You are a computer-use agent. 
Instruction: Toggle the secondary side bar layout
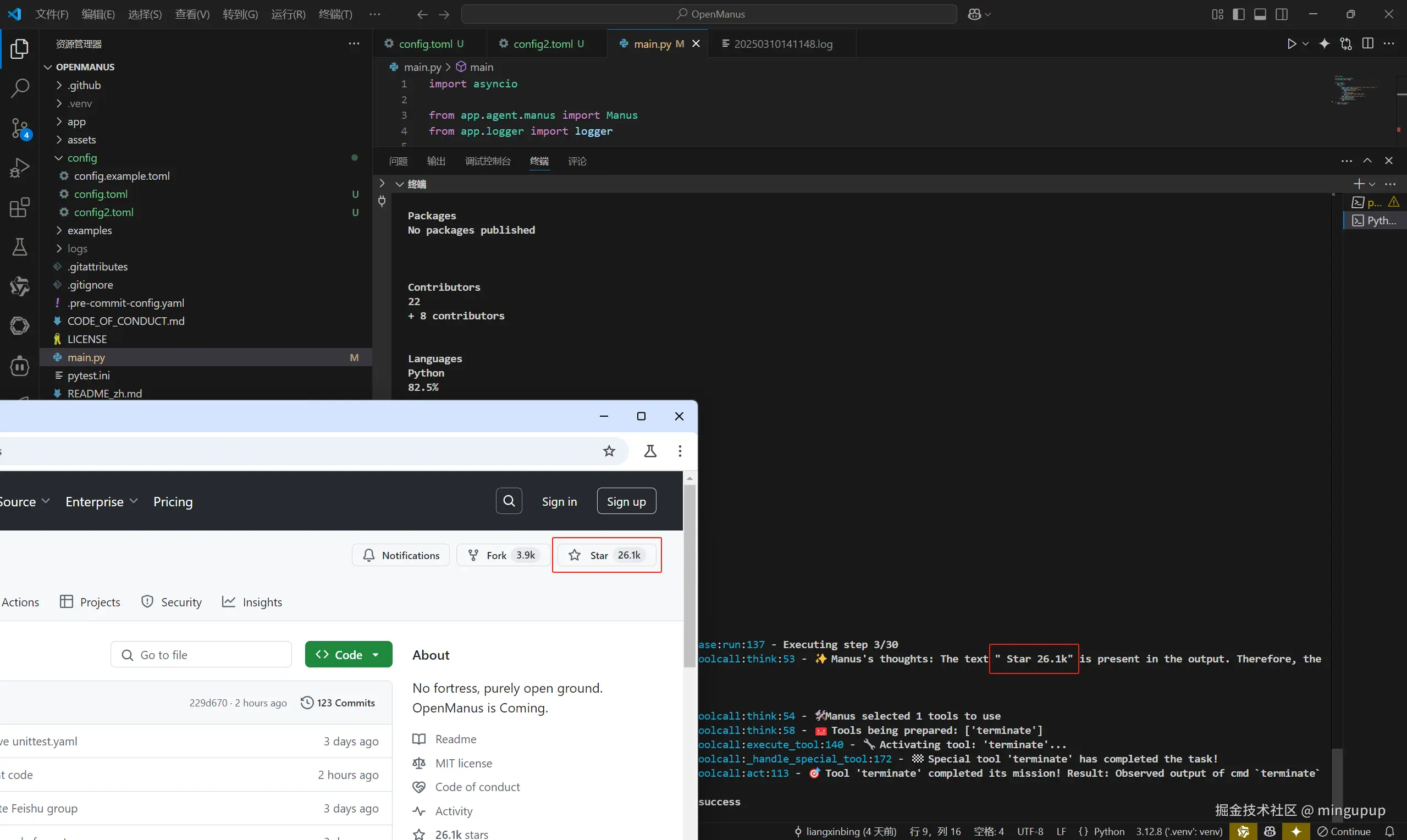coord(1282,14)
